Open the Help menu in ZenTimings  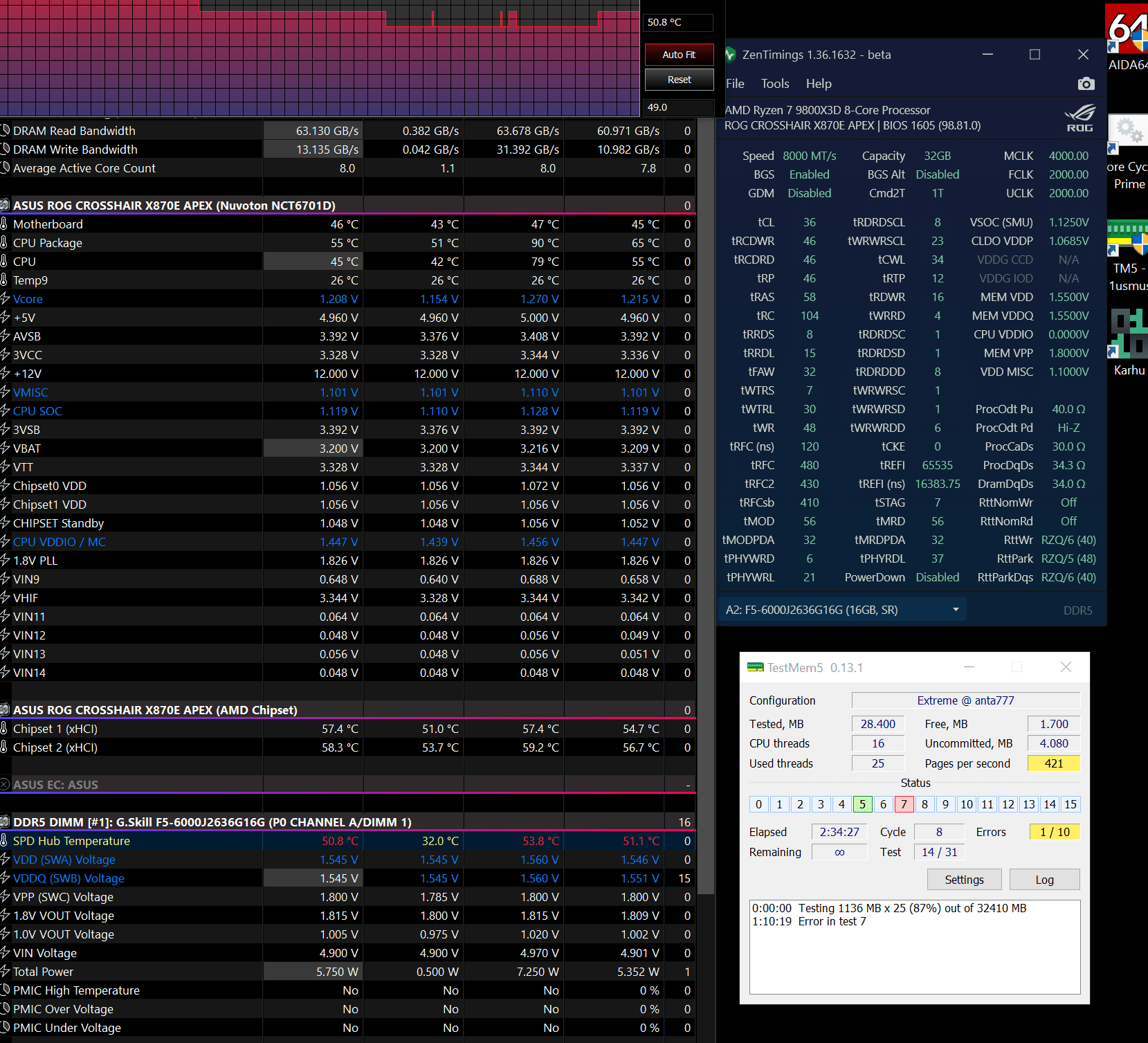[819, 84]
